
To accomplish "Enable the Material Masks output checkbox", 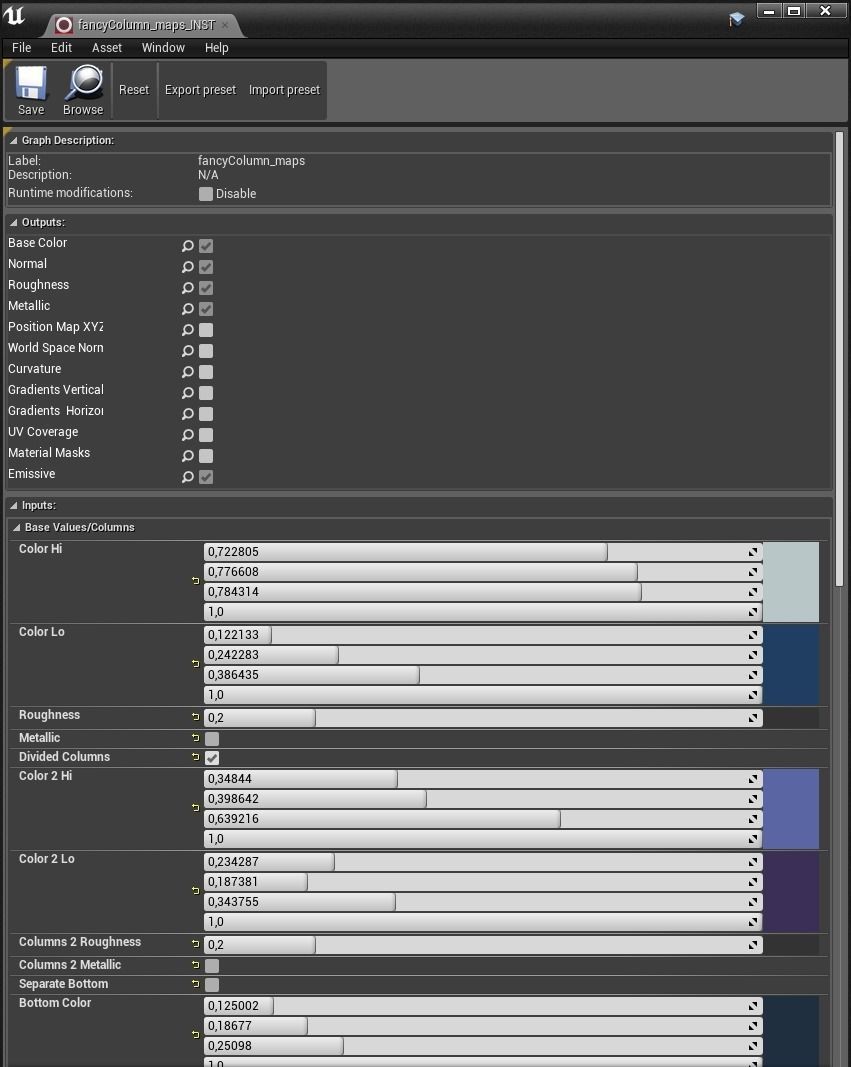I will tap(206, 456).
